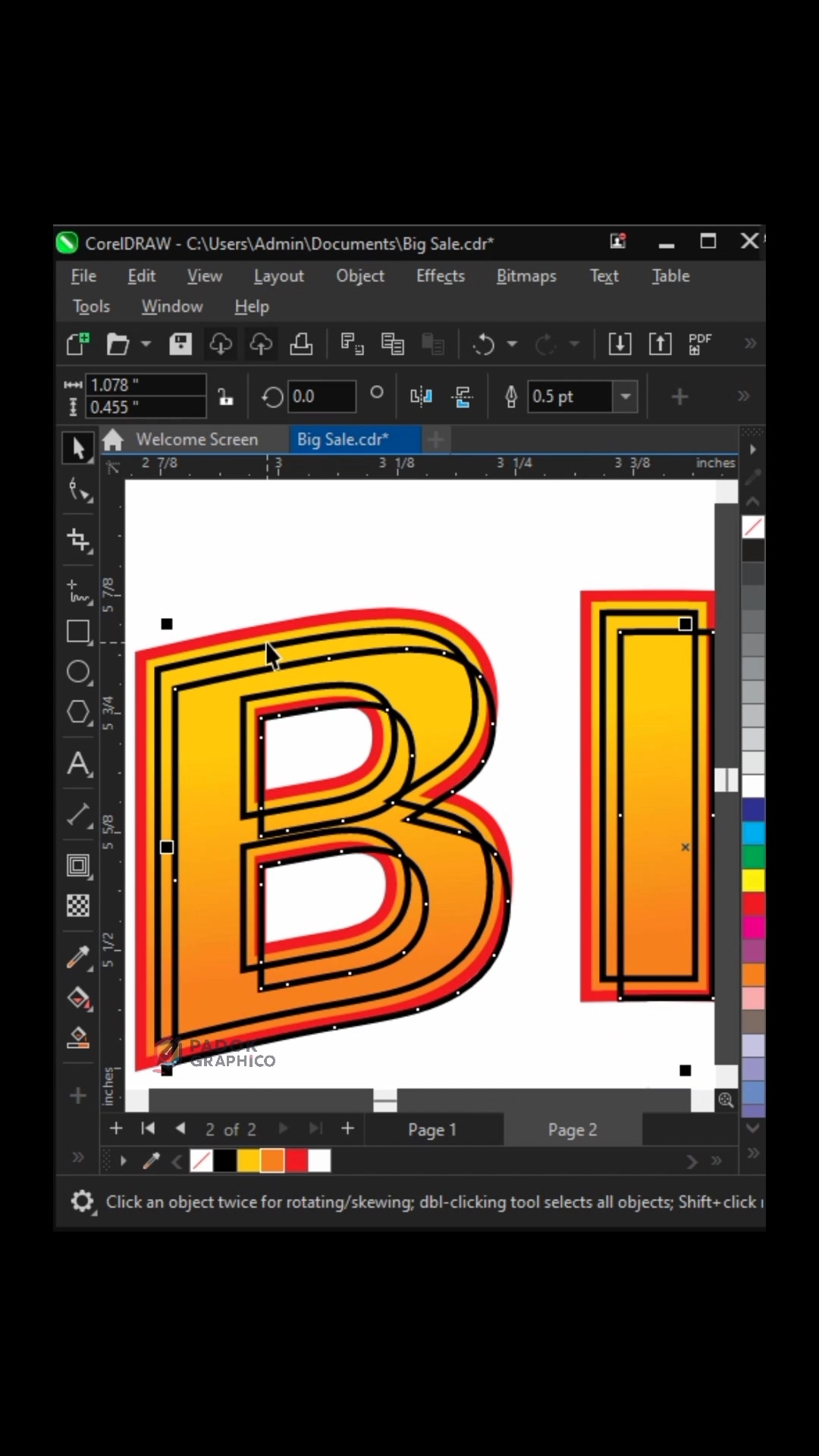Expand document palette flyout arrow
The height and width of the screenshot is (1456, 819).
click(x=123, y=1160)
